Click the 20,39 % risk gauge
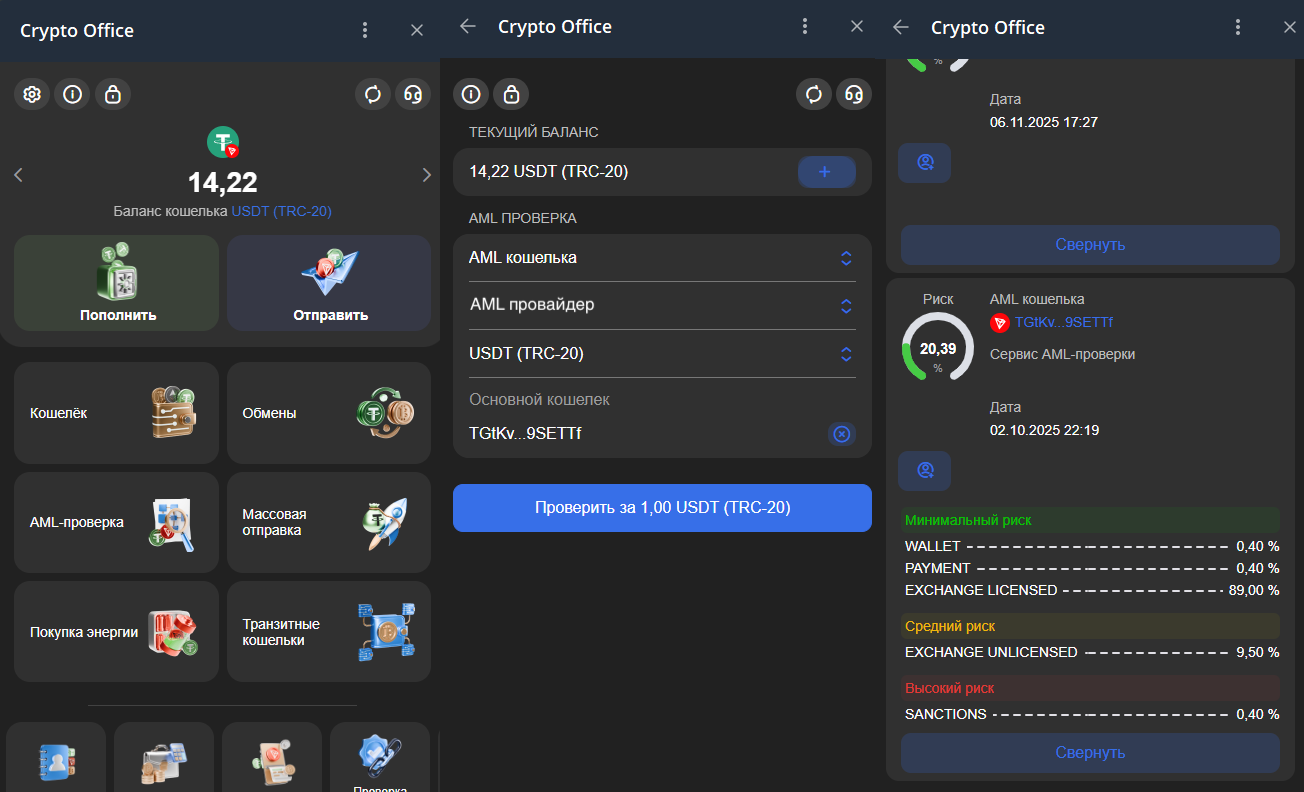1304x792 pixels. [938, 347]
